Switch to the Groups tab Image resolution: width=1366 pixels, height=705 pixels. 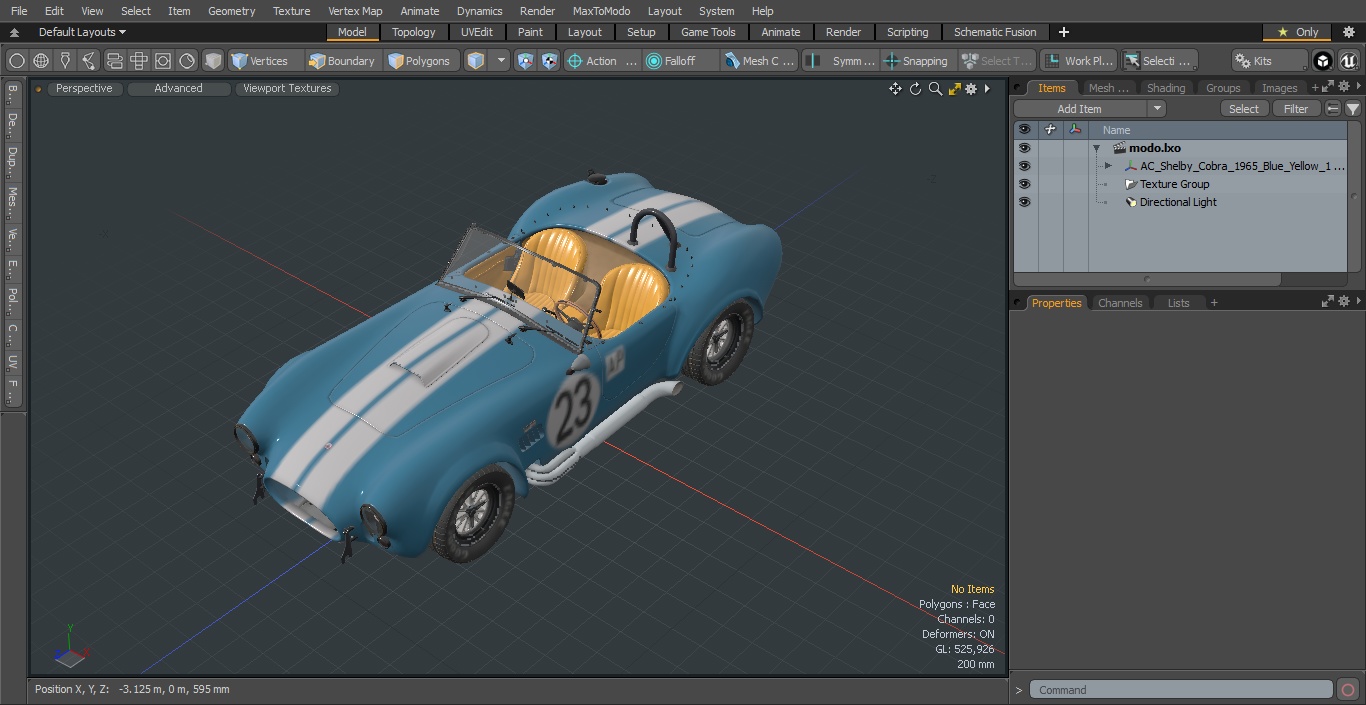(x=1223, y=88)
